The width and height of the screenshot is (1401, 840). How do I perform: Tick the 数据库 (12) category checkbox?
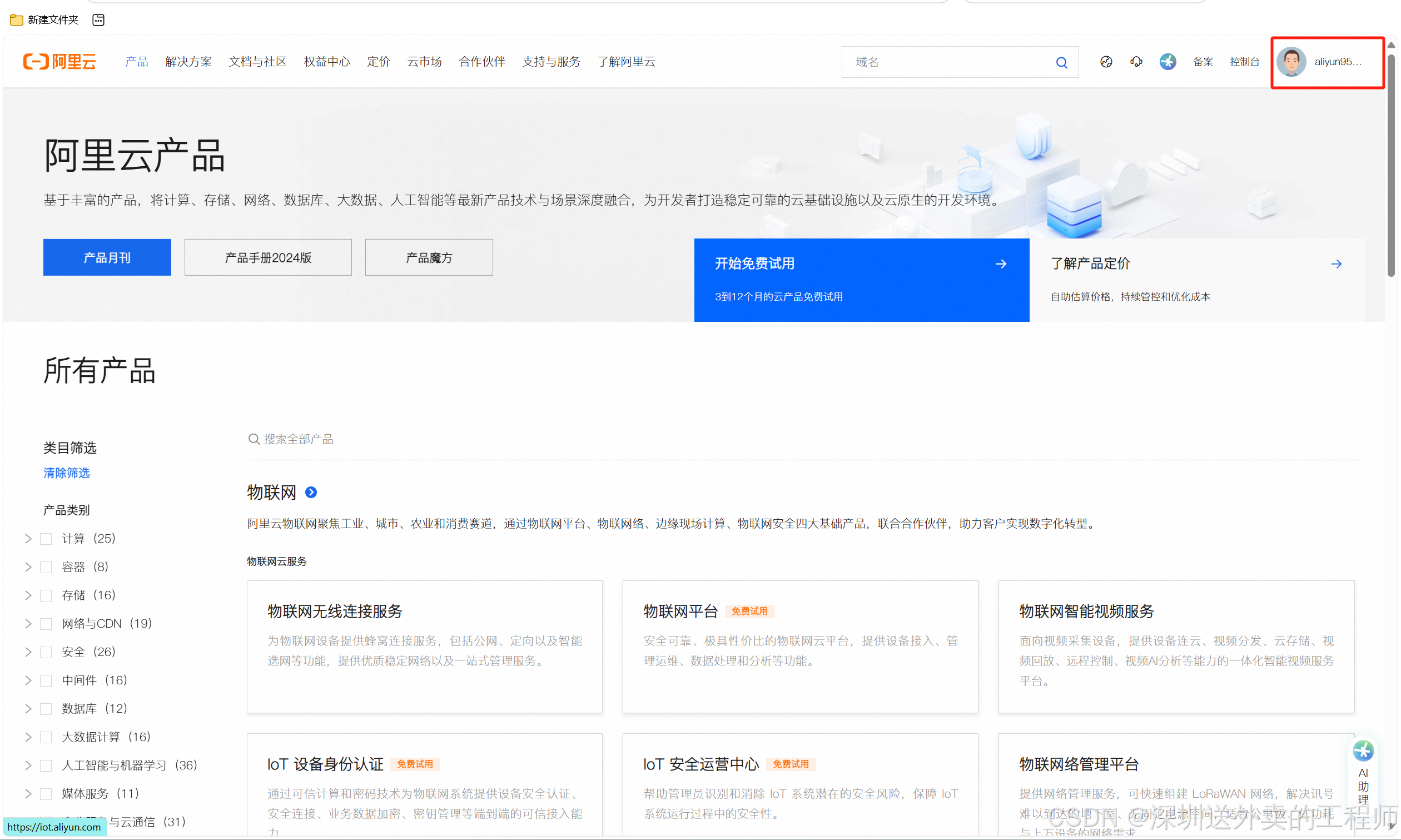[x=46, y=709]
